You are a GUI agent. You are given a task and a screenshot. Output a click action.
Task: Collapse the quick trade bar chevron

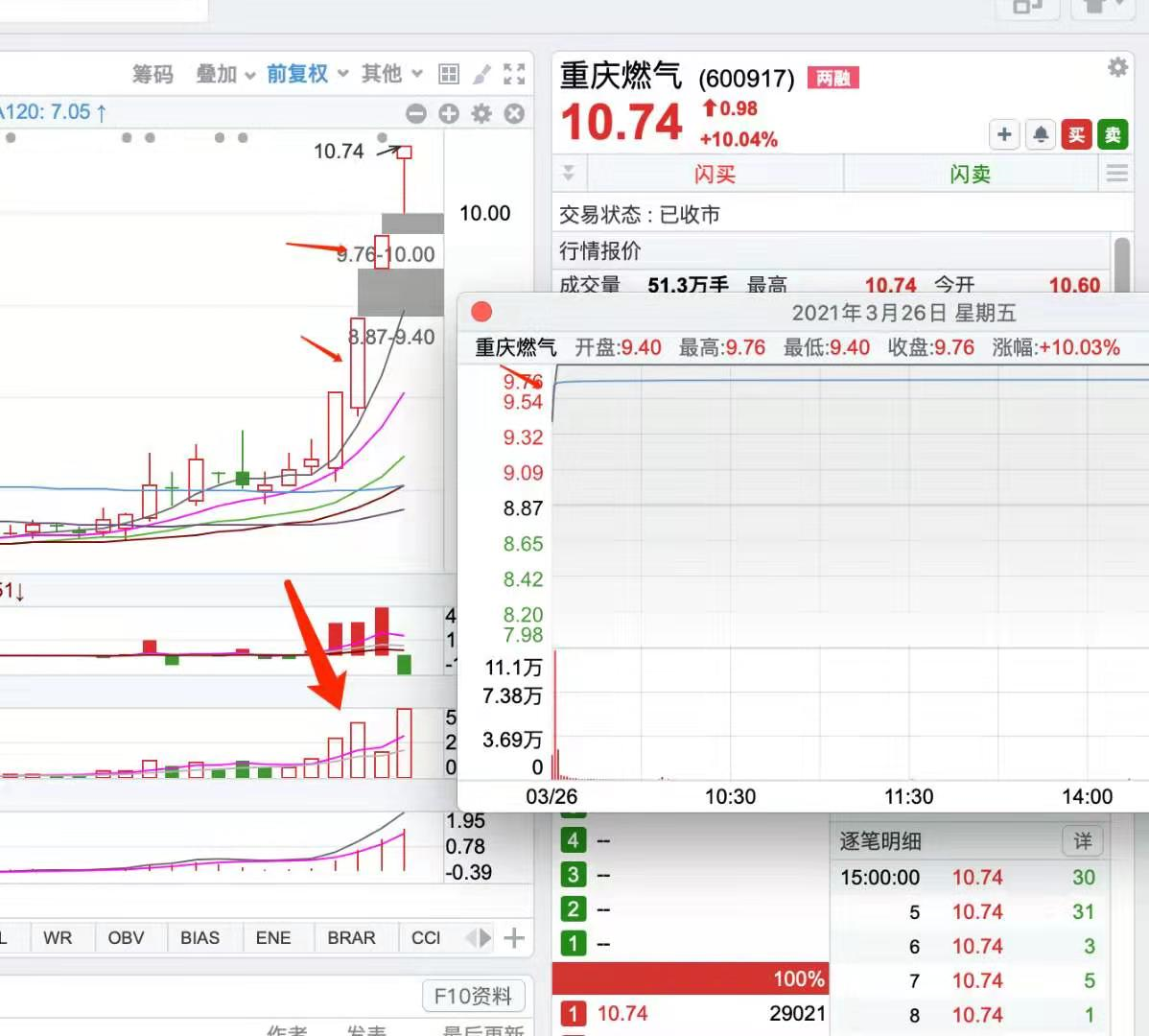pos(568,174)
